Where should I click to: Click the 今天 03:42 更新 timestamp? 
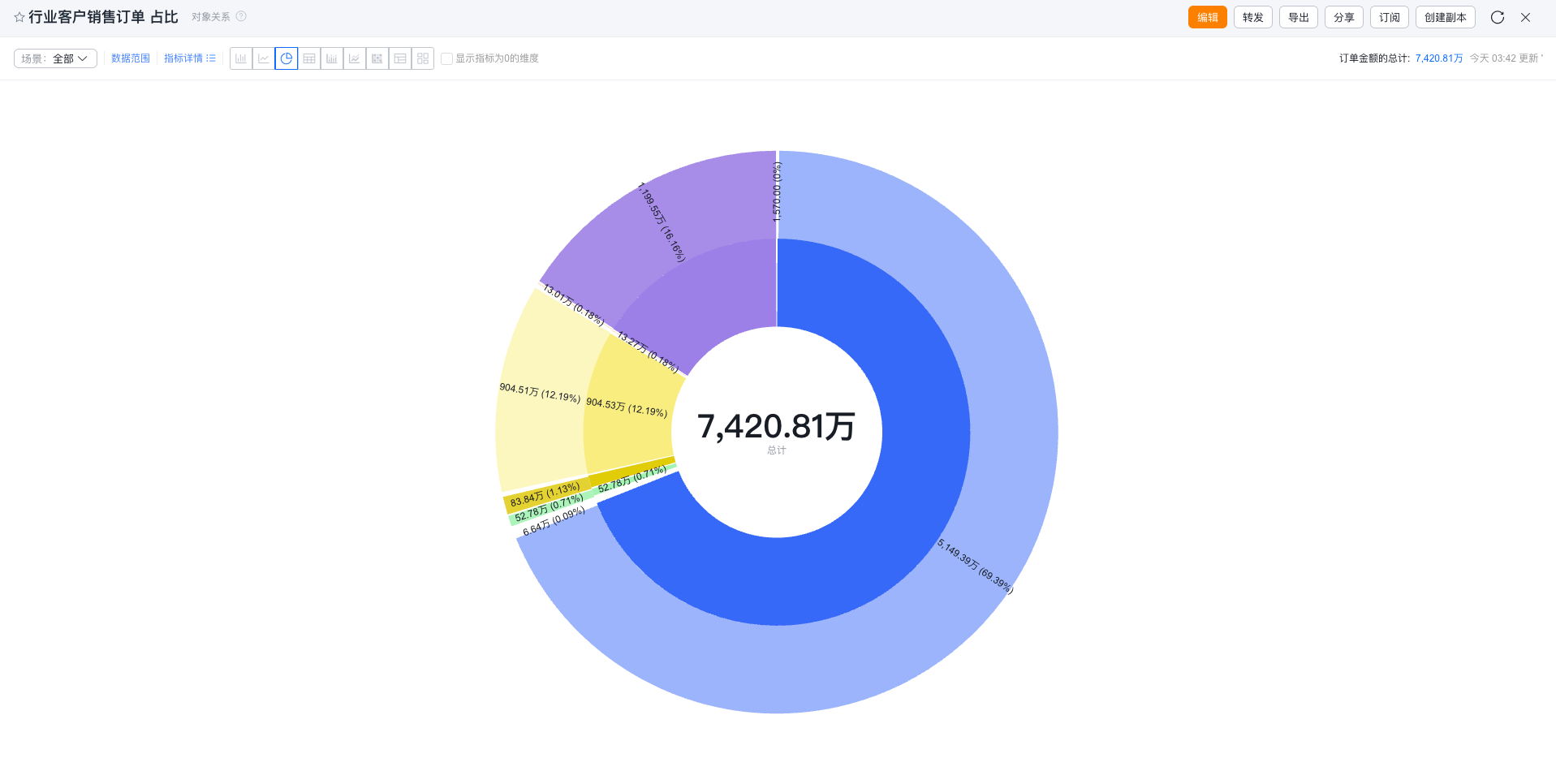[1504, 58]
